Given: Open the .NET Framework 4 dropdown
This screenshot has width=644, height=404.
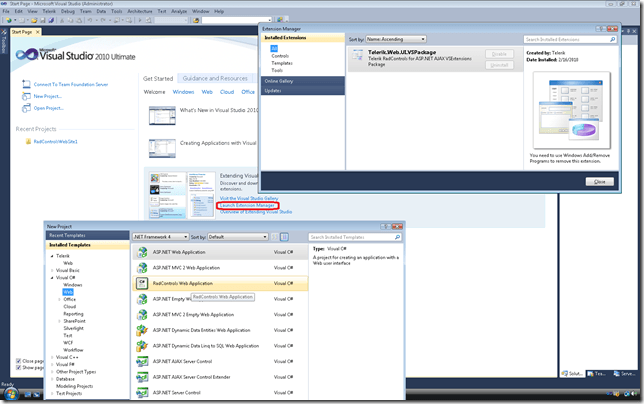Looking at the screenshot, I should point(161,237).
